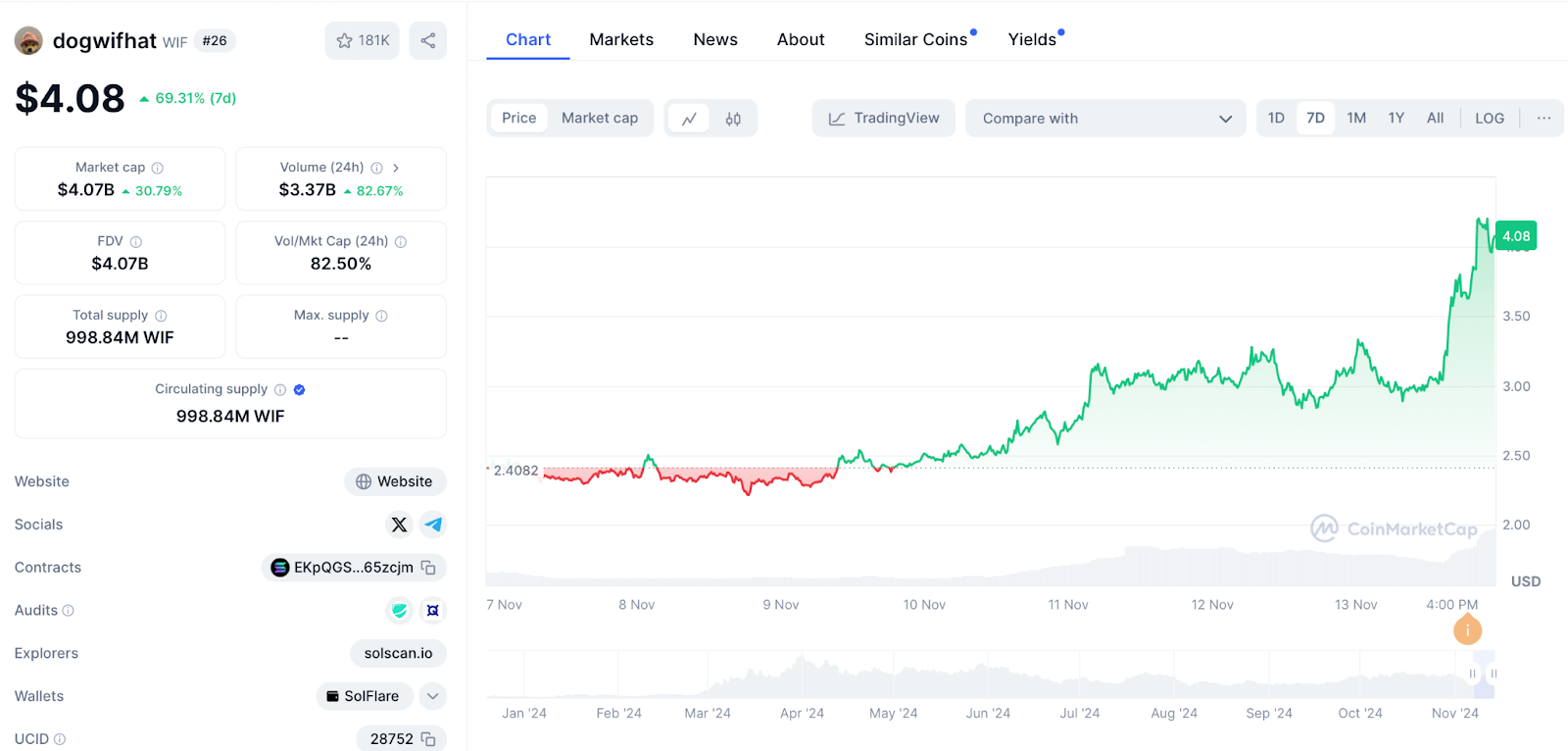Click the 10 Nov date axis label

924,605
